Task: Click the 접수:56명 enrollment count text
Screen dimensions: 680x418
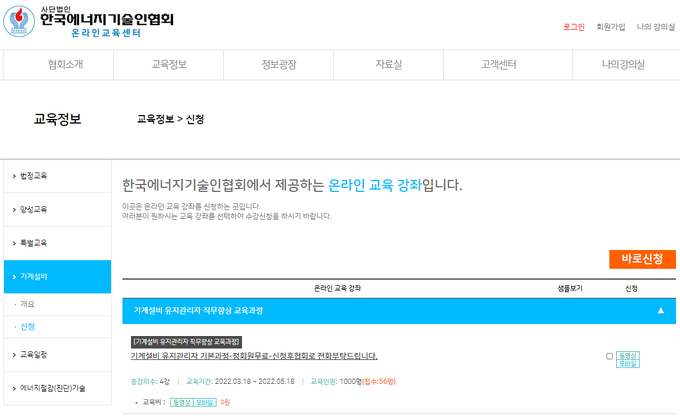Action: coord(379,382)
